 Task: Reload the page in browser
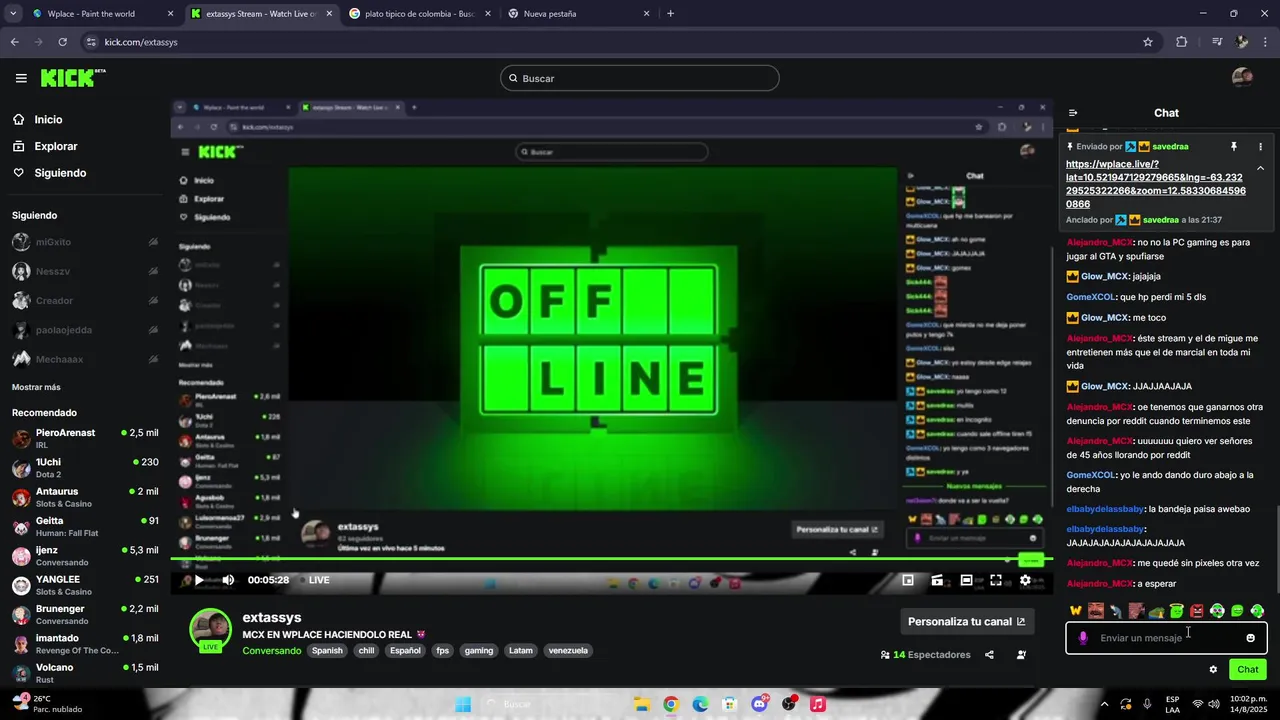62,42
